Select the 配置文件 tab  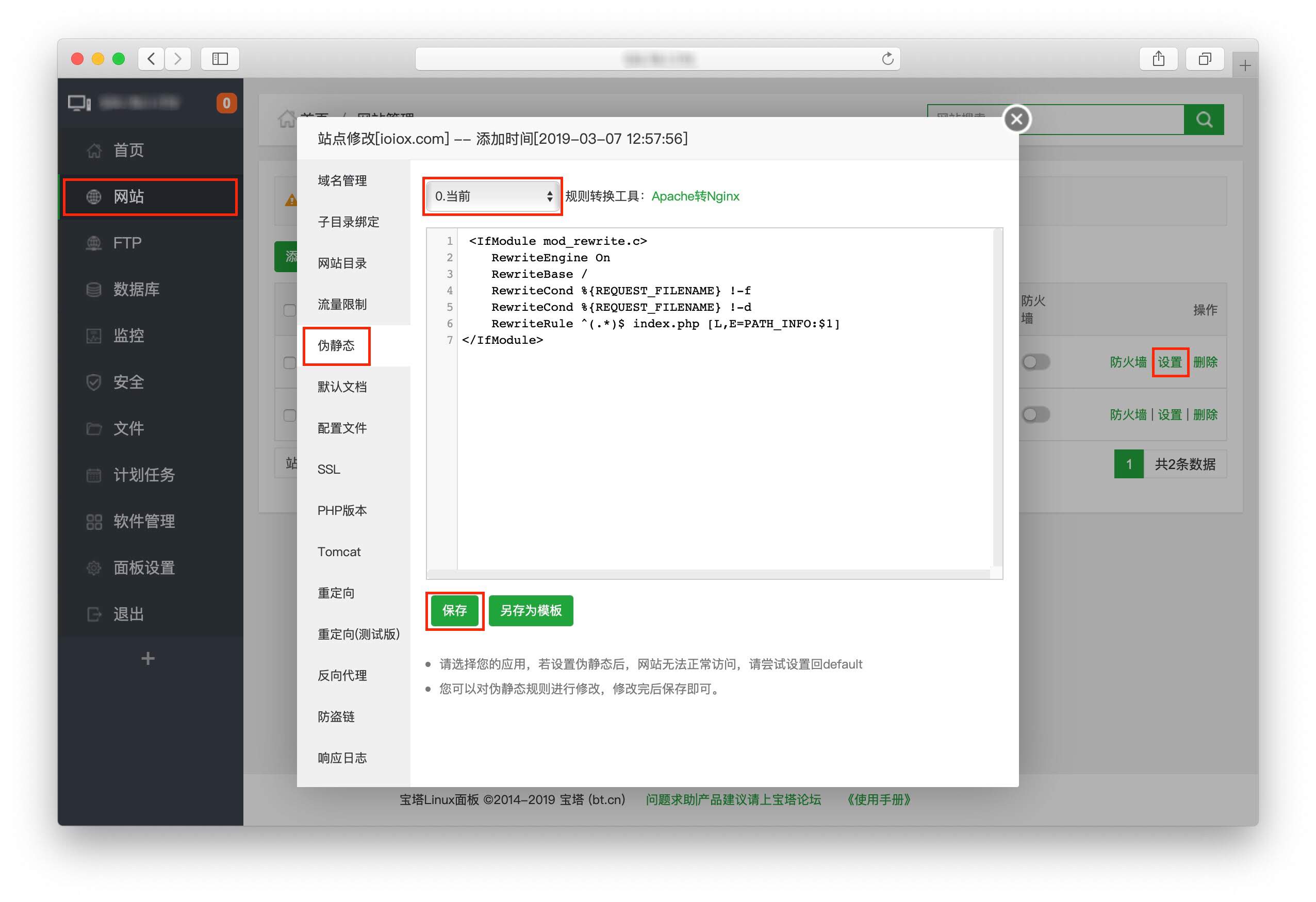click(x=353, y=428)
